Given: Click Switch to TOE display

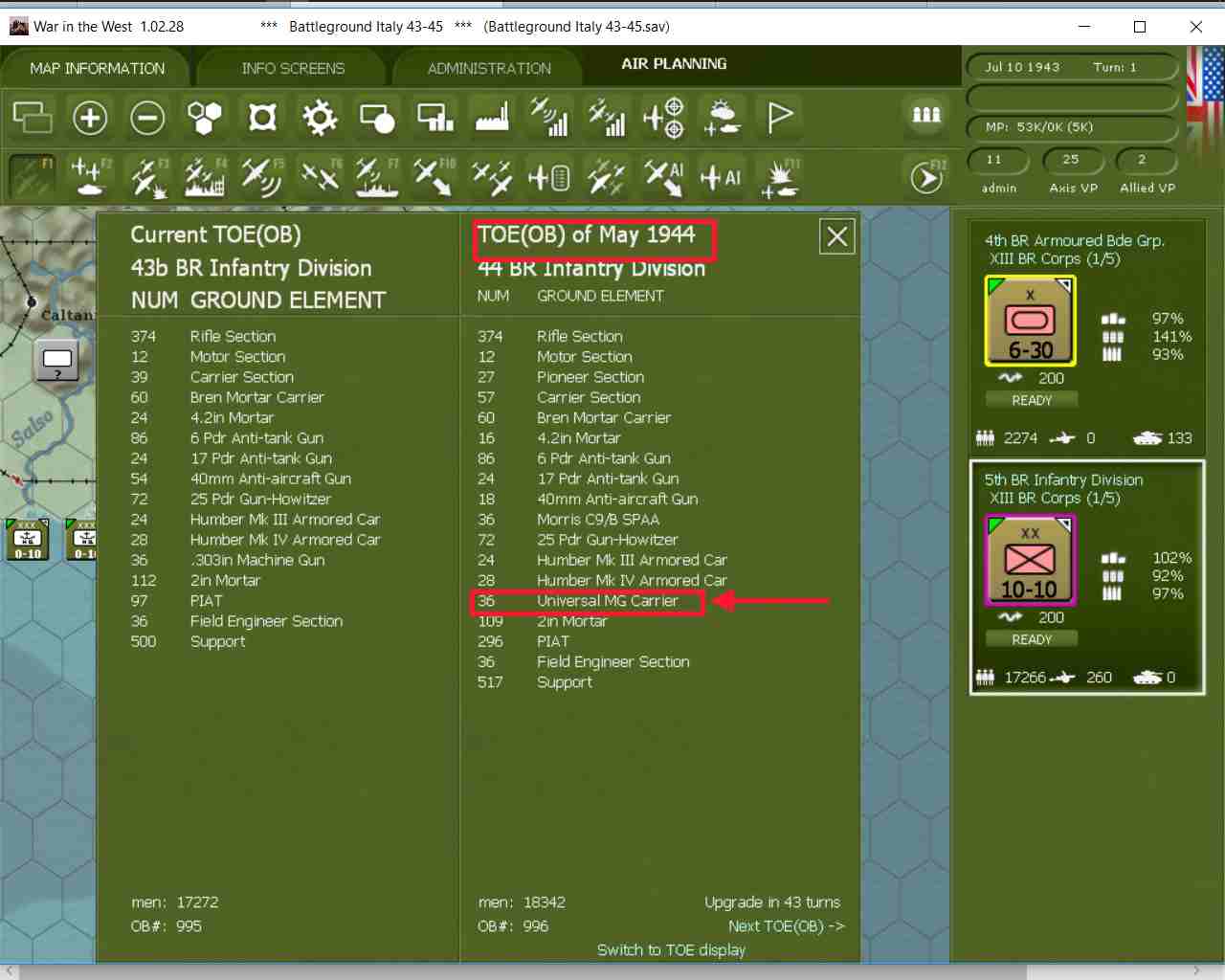Looking at the screenshot, I should [671, 950].
